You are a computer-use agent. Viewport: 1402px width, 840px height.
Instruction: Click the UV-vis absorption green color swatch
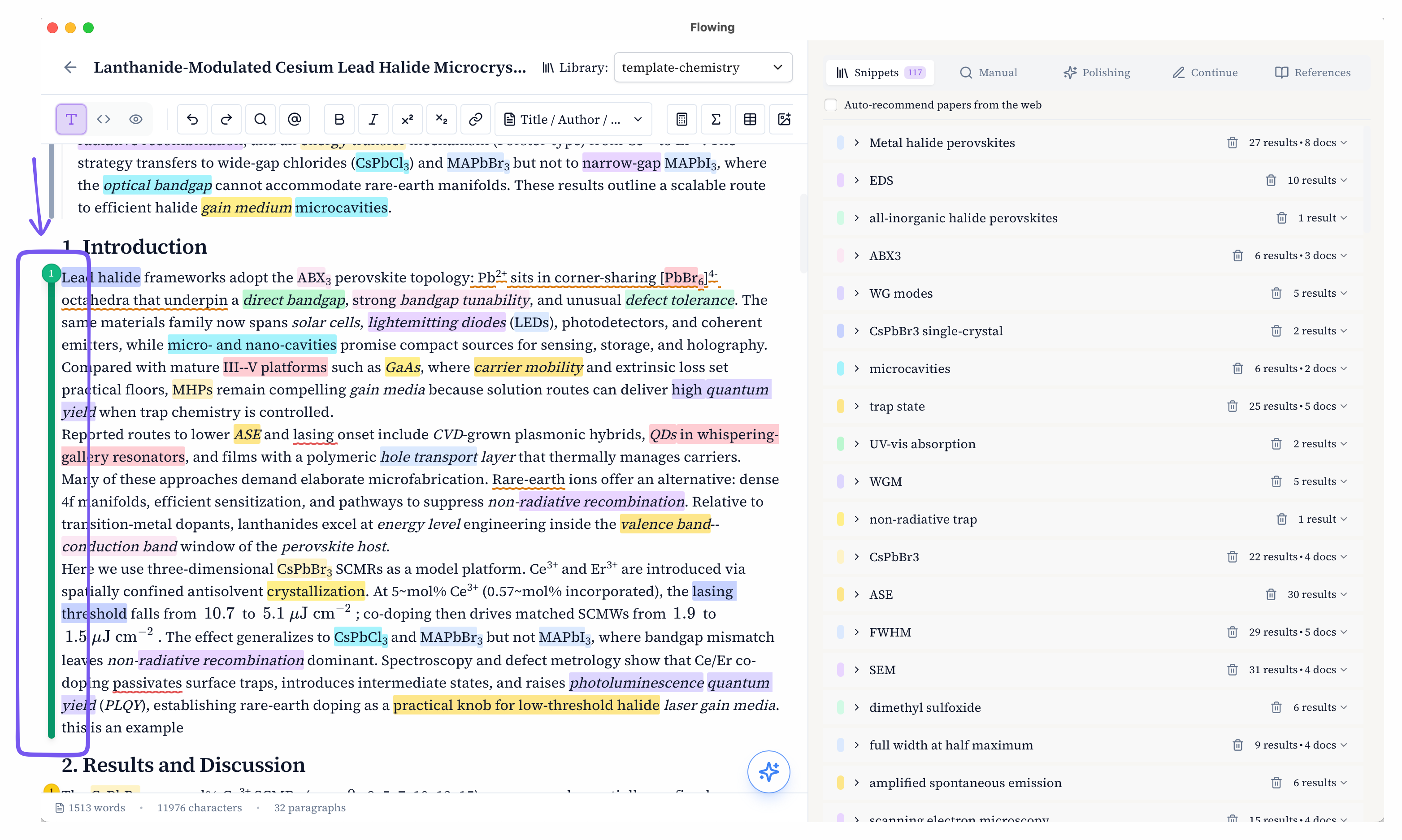841,444
